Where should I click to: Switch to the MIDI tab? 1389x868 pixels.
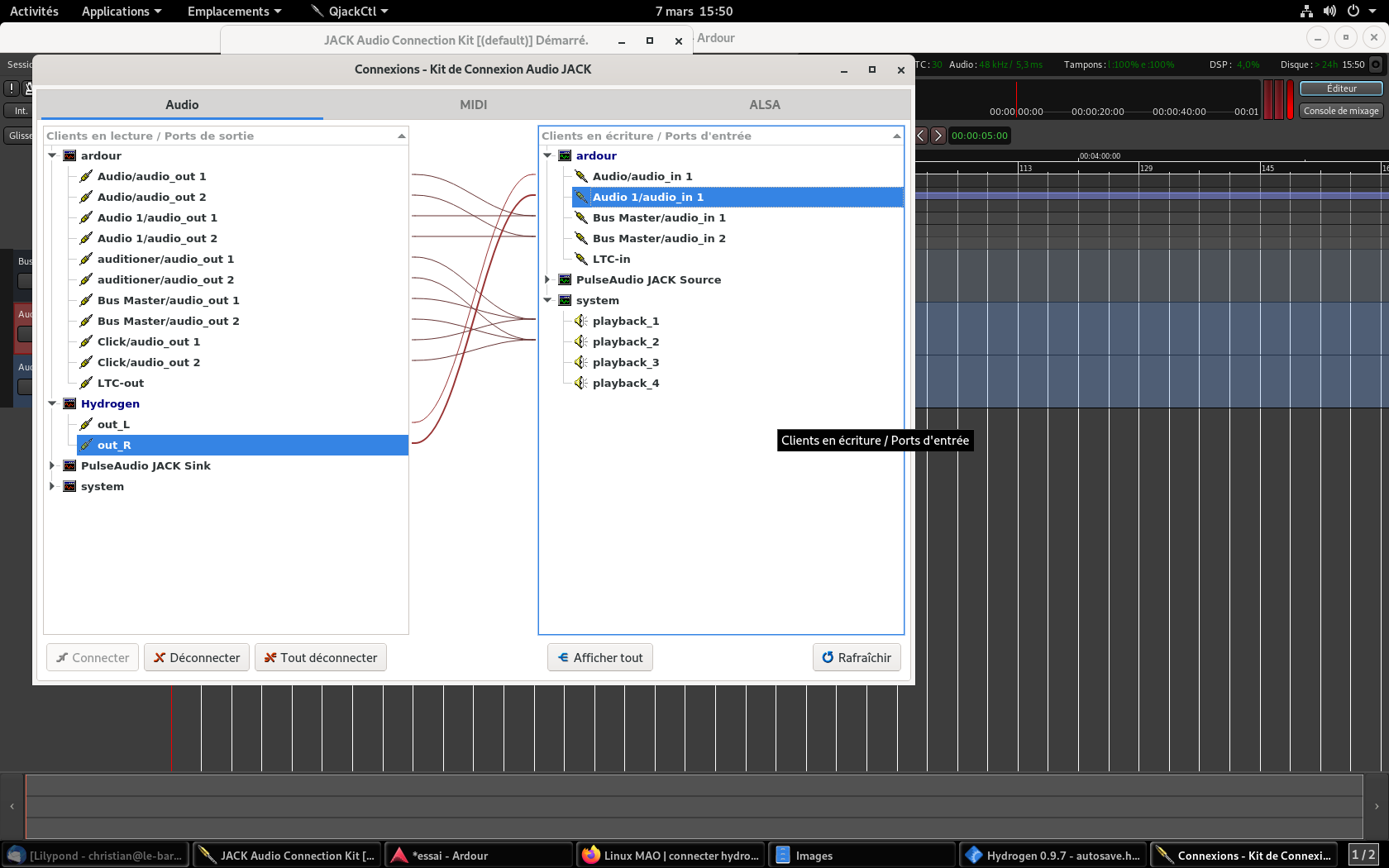pyautogui.click(x=474, y=105)
